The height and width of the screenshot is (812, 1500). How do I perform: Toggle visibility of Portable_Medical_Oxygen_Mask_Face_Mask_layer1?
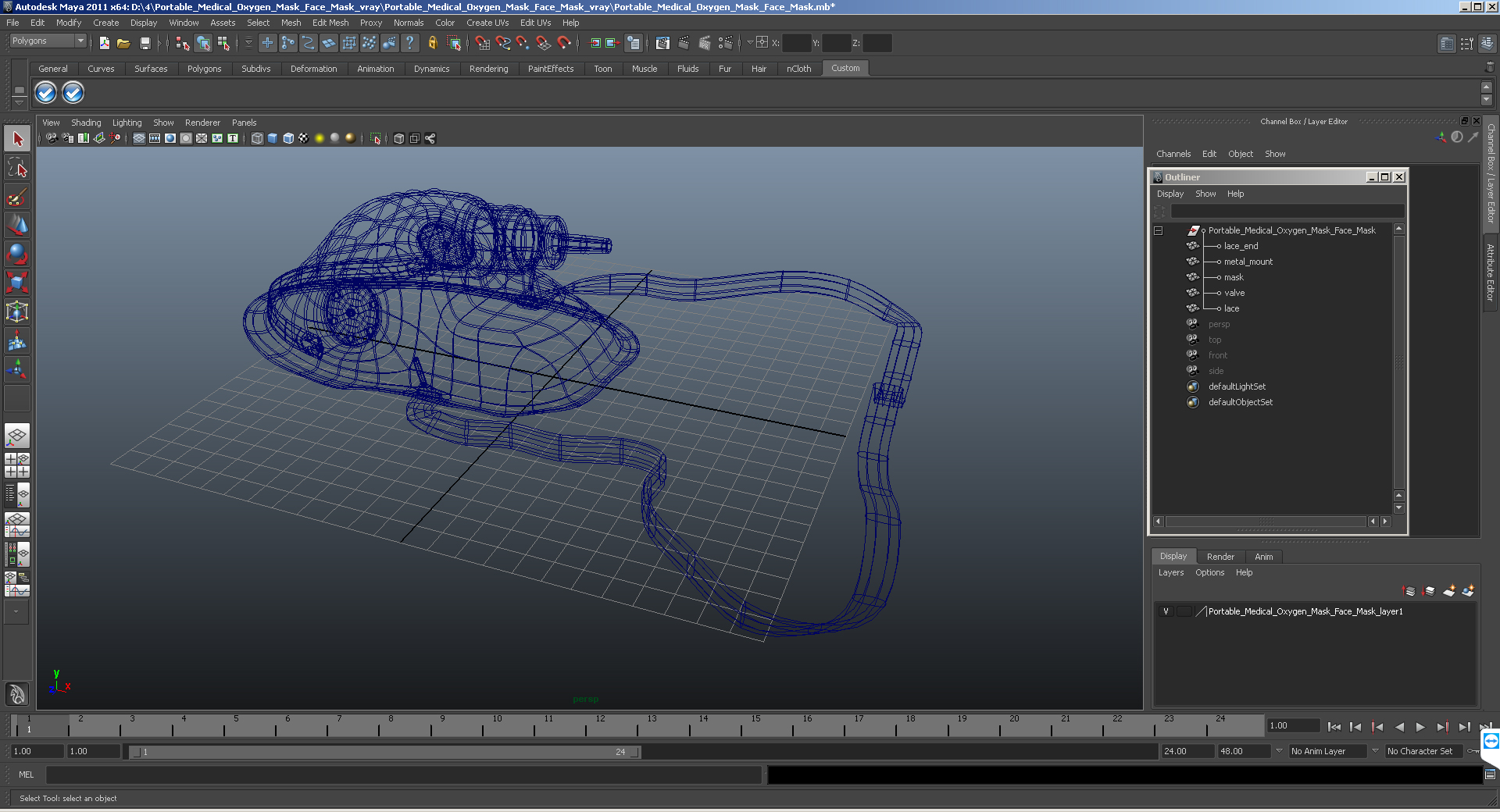1166,611
